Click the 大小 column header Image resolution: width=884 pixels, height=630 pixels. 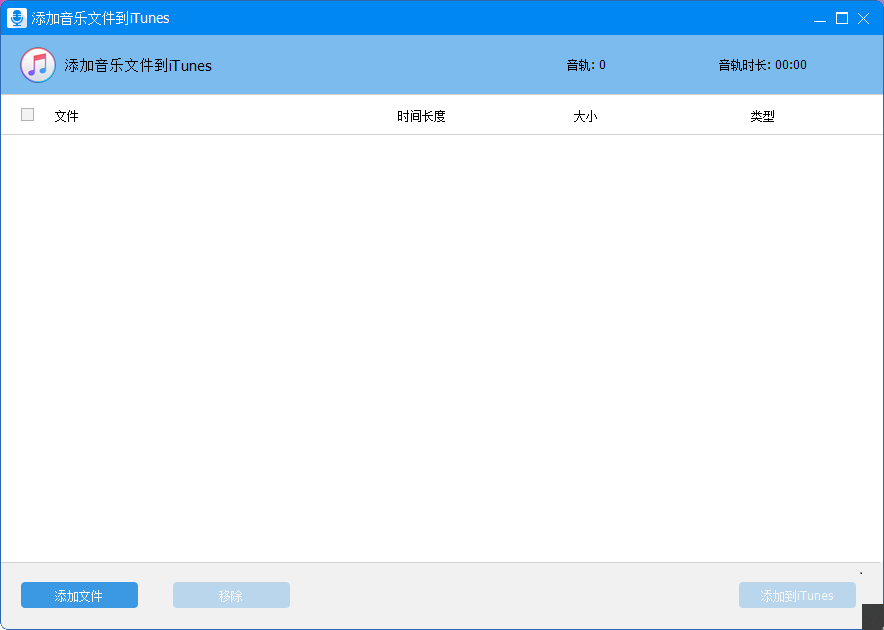click(585, 116)
